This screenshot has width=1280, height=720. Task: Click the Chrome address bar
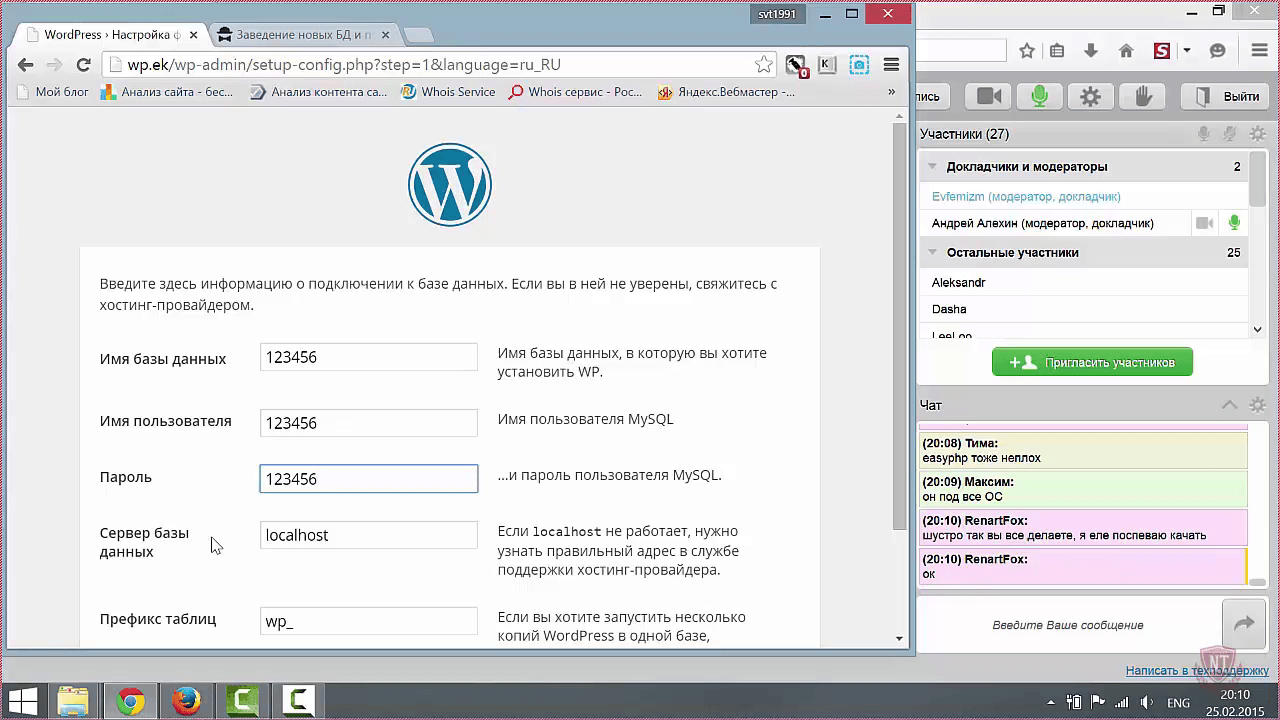[440, 65]
